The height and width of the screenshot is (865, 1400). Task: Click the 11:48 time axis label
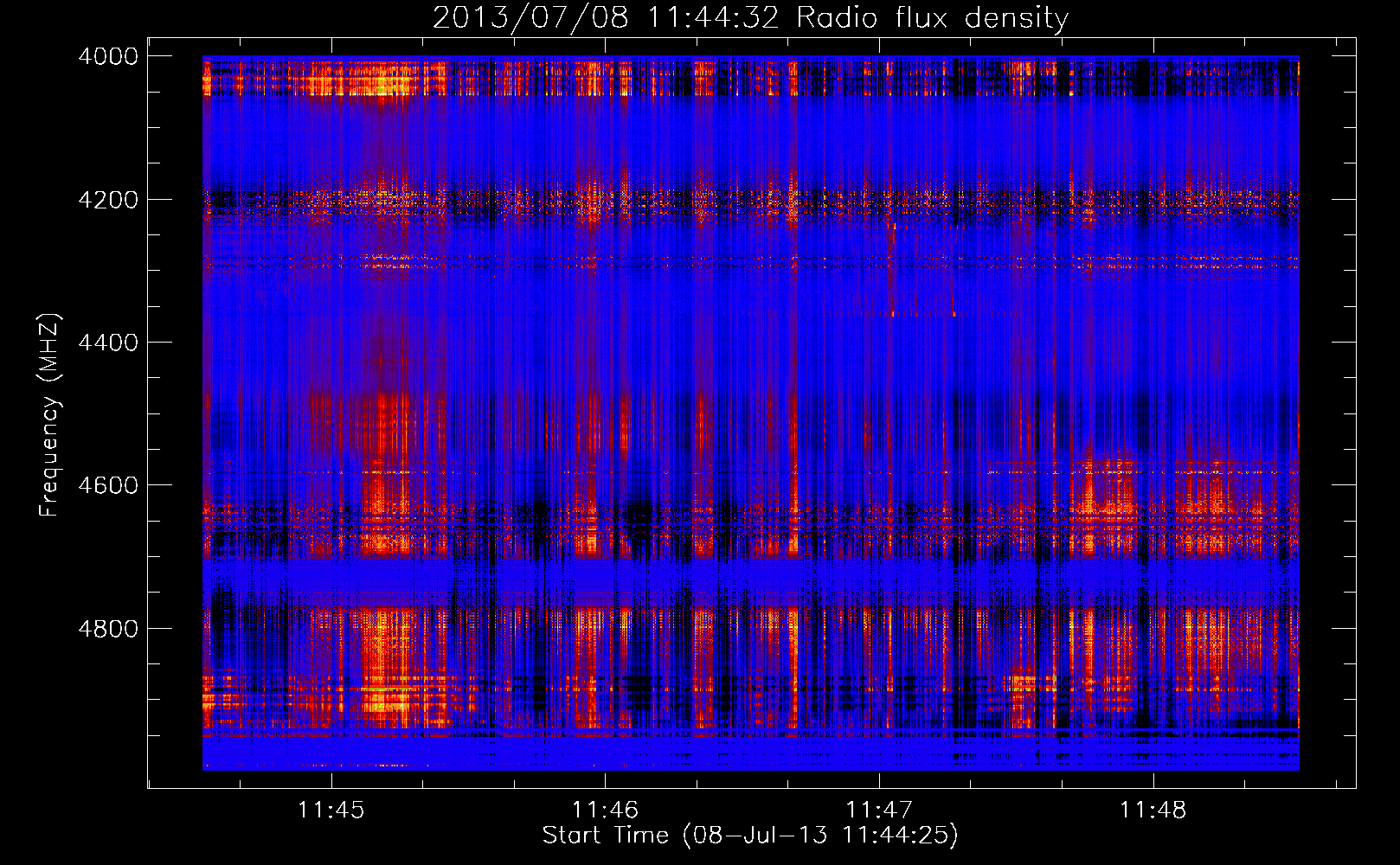click(1153, 810)
